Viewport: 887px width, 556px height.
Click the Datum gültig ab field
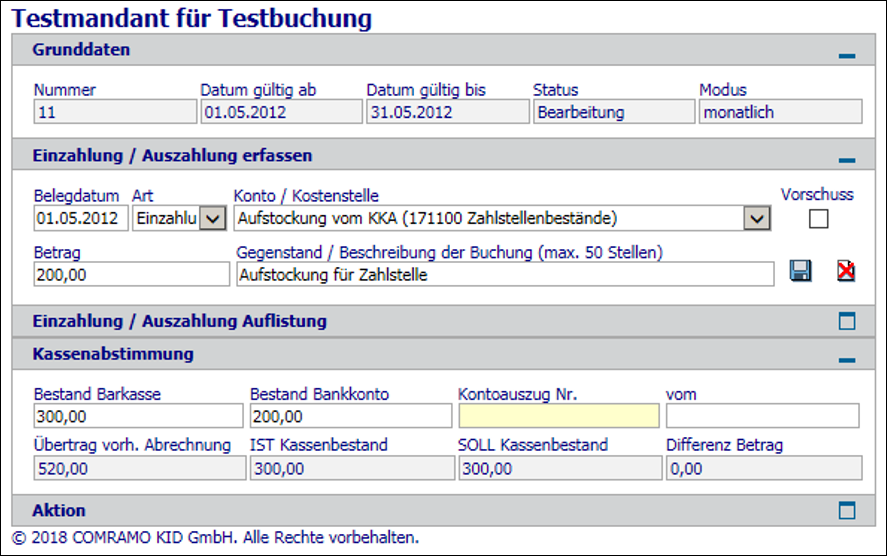[281, 112]
